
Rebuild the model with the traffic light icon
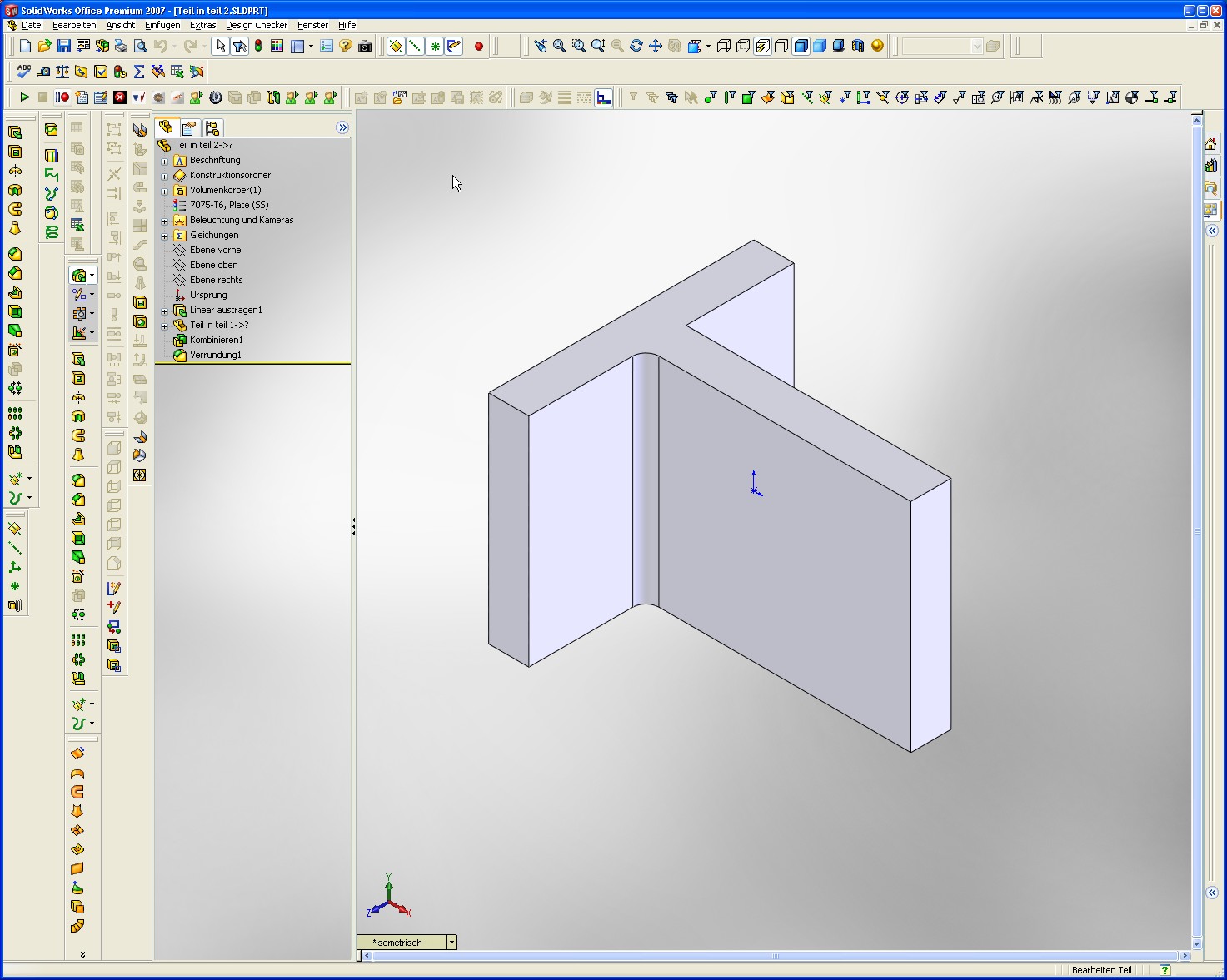(x=258, y=46)
